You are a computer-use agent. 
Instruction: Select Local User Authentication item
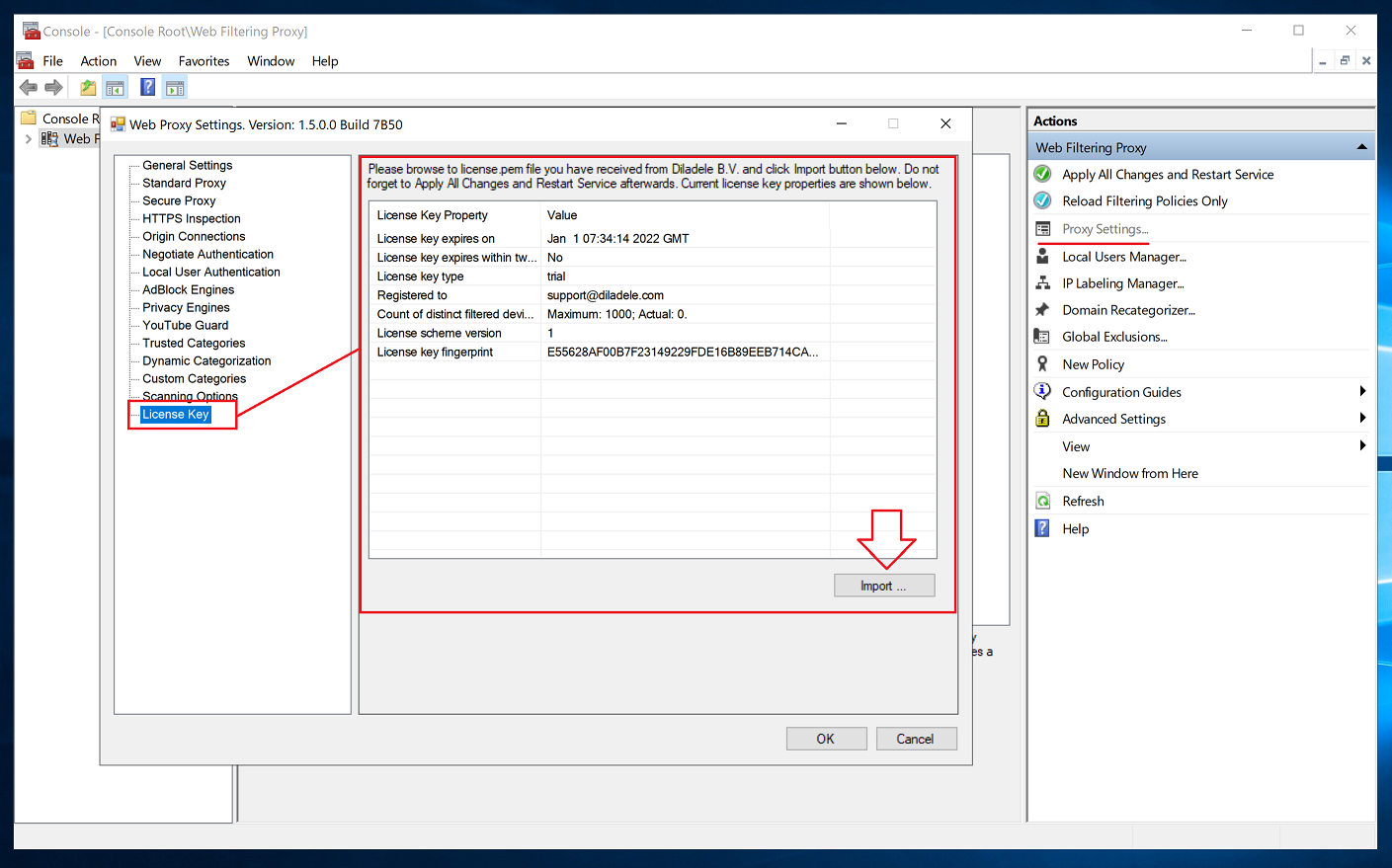pyautogui.click(x=211, y=272)
